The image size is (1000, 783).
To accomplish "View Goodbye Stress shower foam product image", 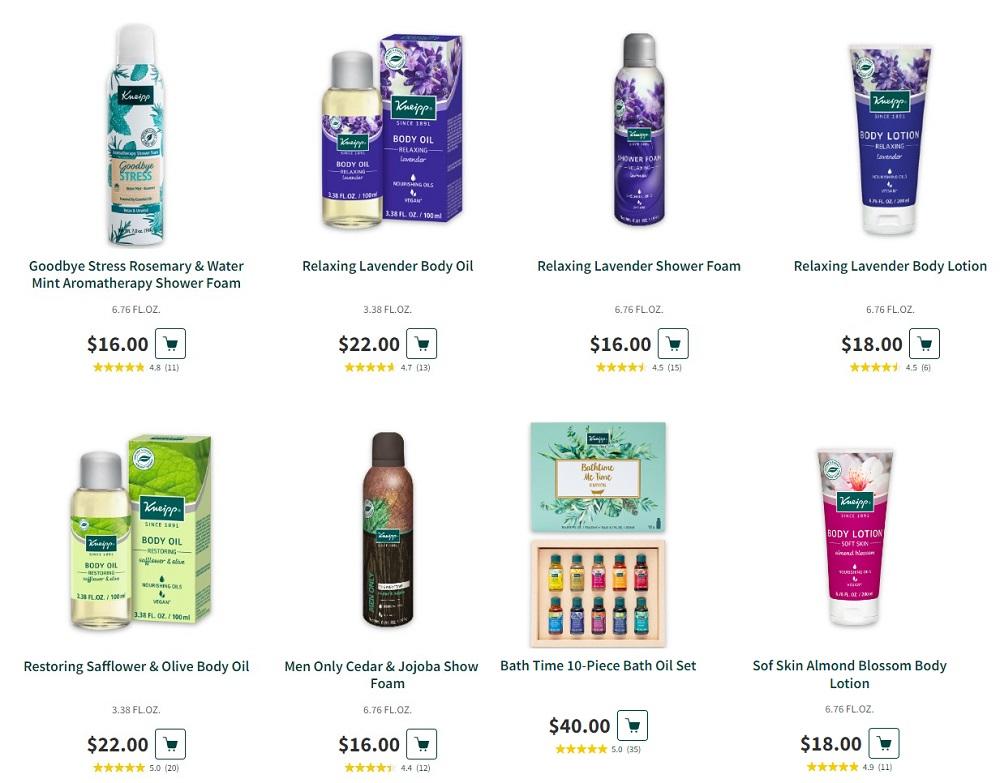I will coord(136,135).
